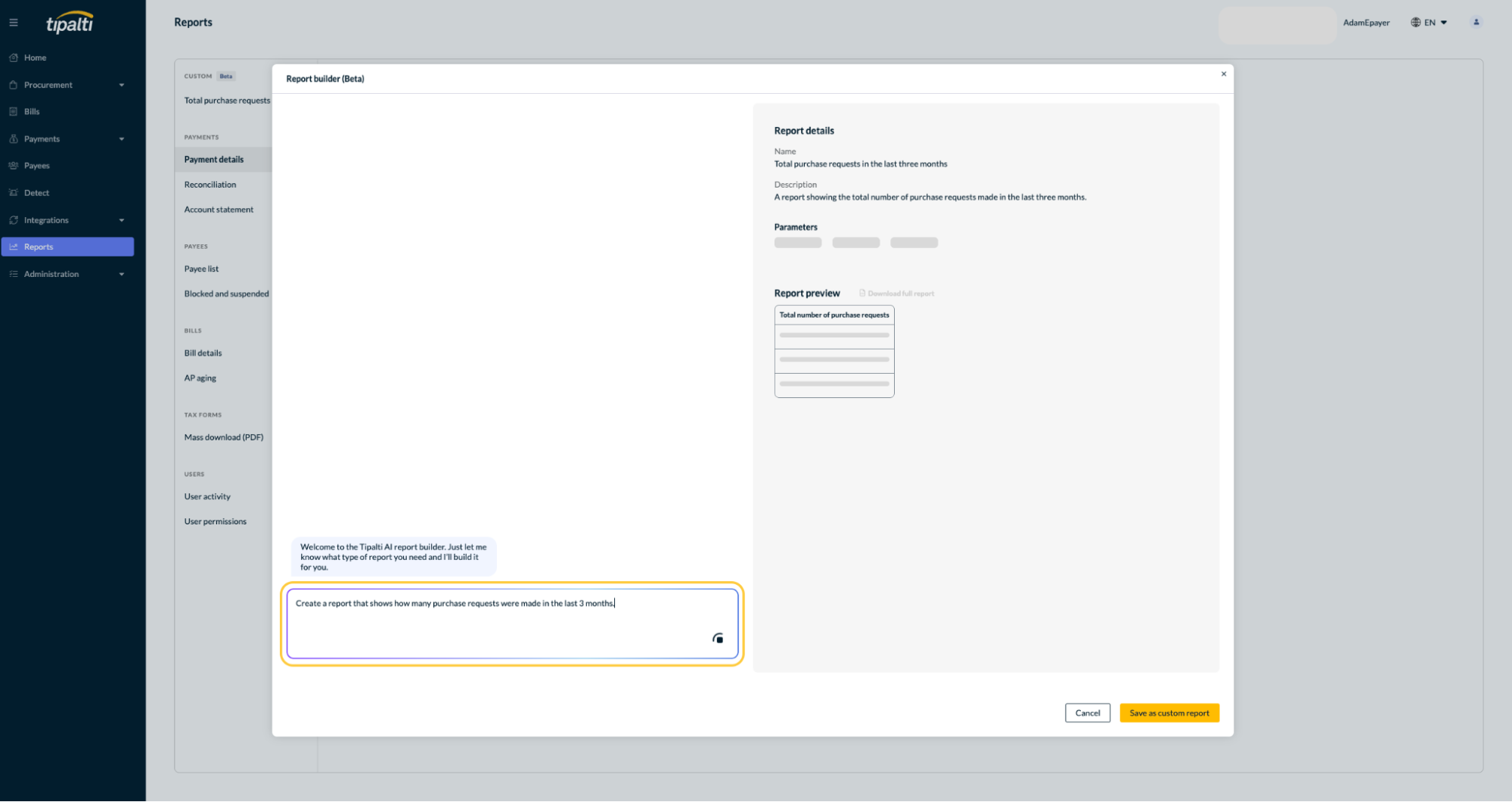Click the Reports chart icon
The width and height of the screenshot is (1512, 802).
coord(14,247)
